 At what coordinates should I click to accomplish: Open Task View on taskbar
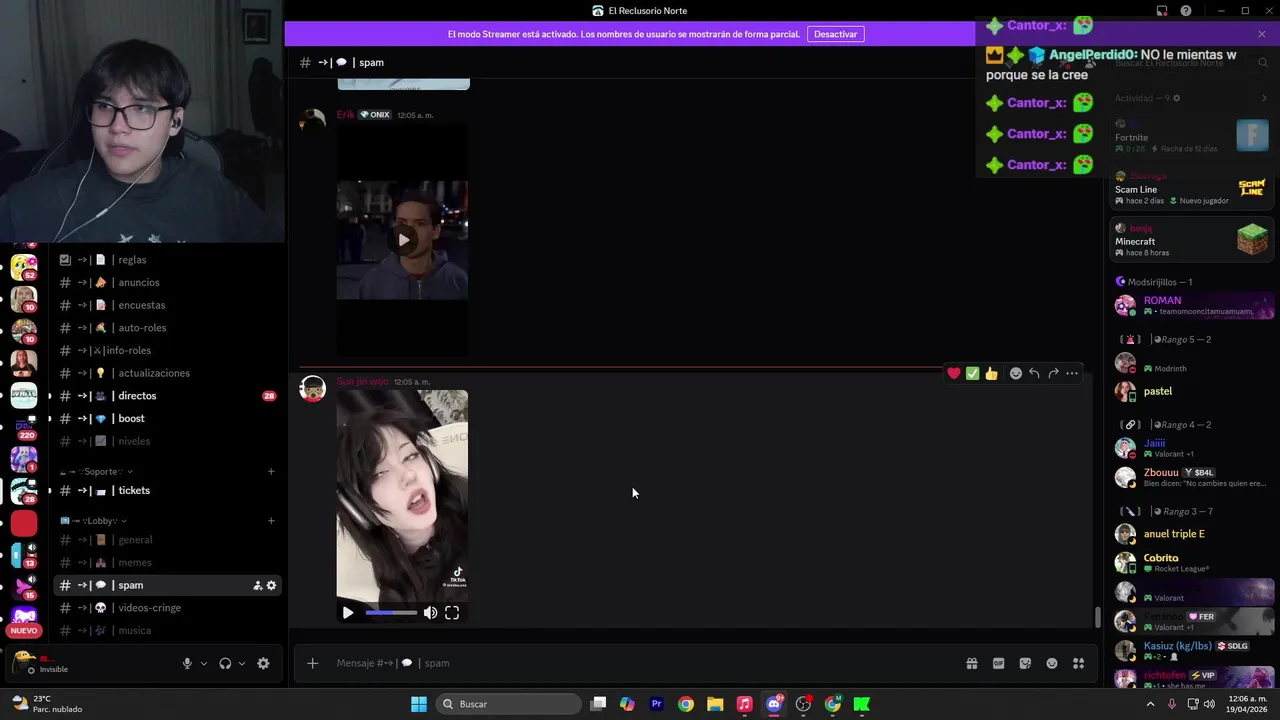(x=598, y=704)
